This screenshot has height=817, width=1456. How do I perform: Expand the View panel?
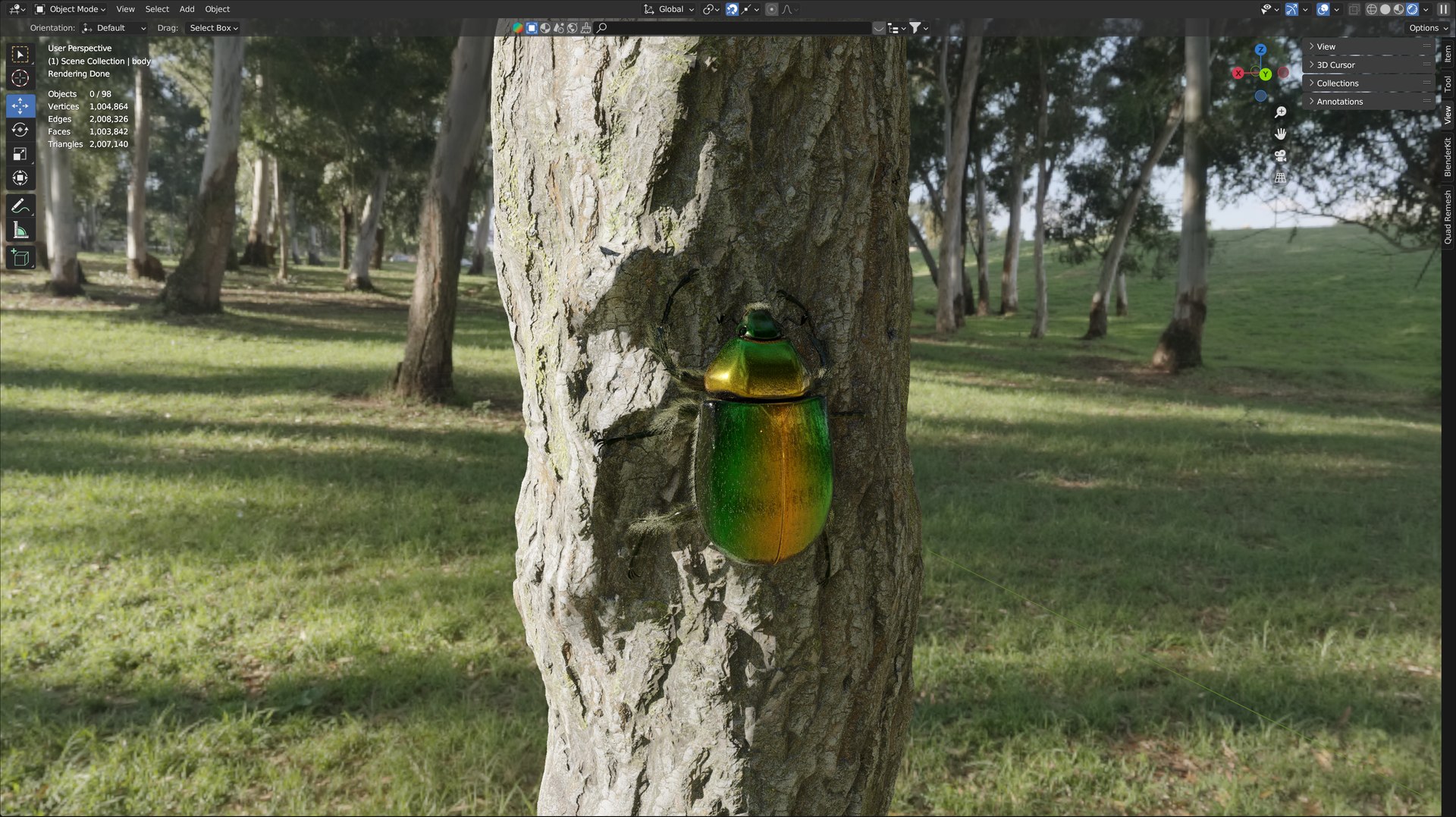pyautogui.click(x=1368, y=46)
